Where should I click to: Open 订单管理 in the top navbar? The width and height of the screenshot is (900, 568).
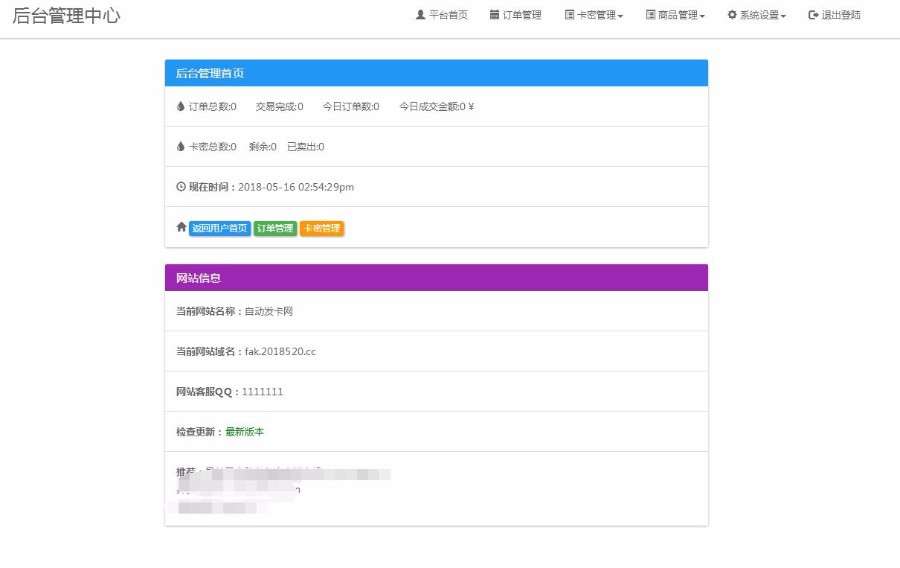pos(515,15)
